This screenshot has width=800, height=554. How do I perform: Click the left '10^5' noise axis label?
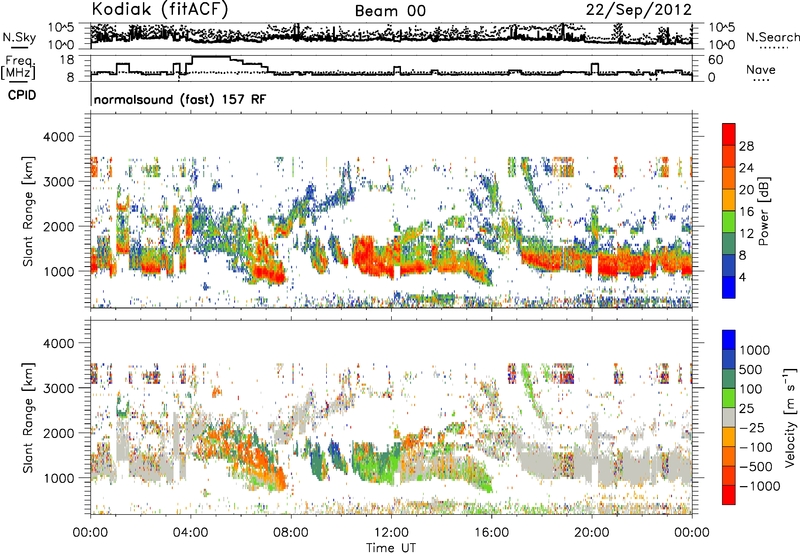coord(61,27)
